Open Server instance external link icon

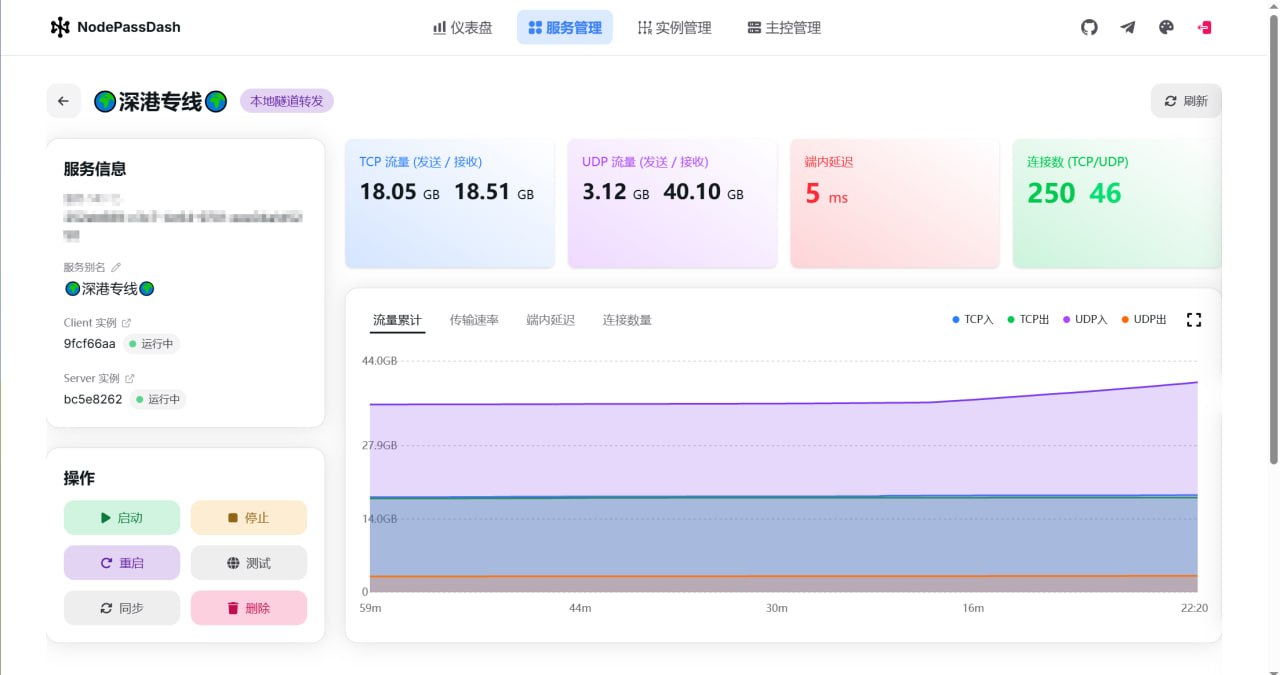pyautogui.click(x=130, y=379)
